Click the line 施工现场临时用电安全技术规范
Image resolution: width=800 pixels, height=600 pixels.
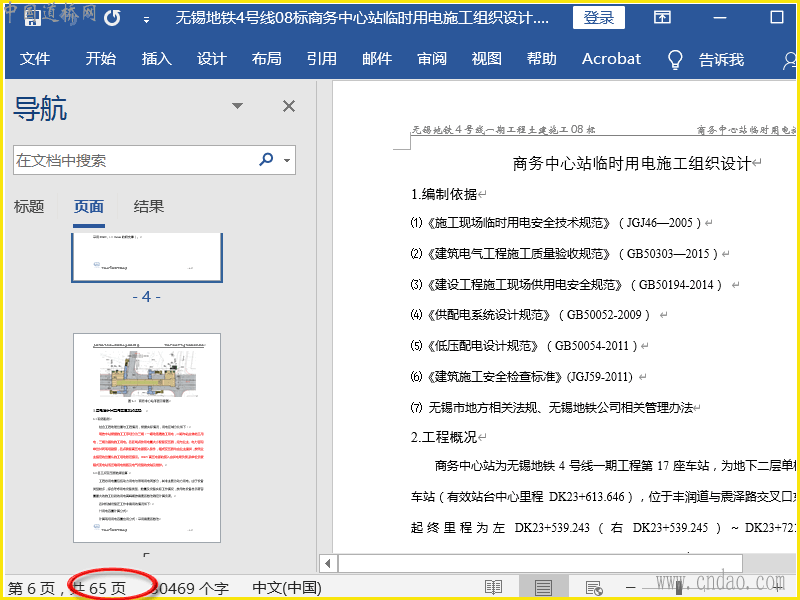tap(556, 223)
